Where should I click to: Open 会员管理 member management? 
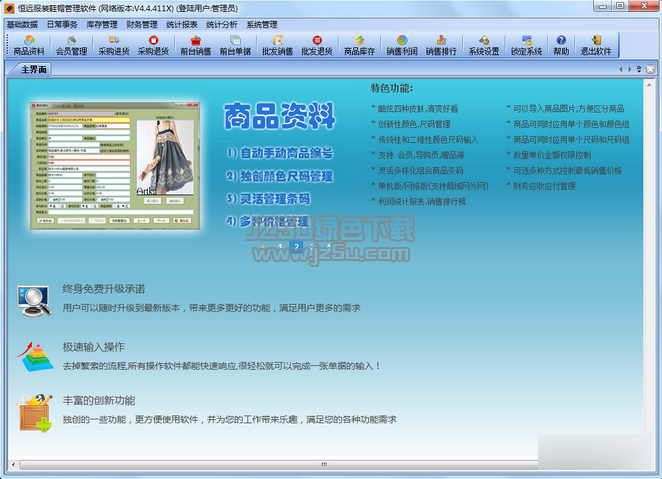coord(71,45)
